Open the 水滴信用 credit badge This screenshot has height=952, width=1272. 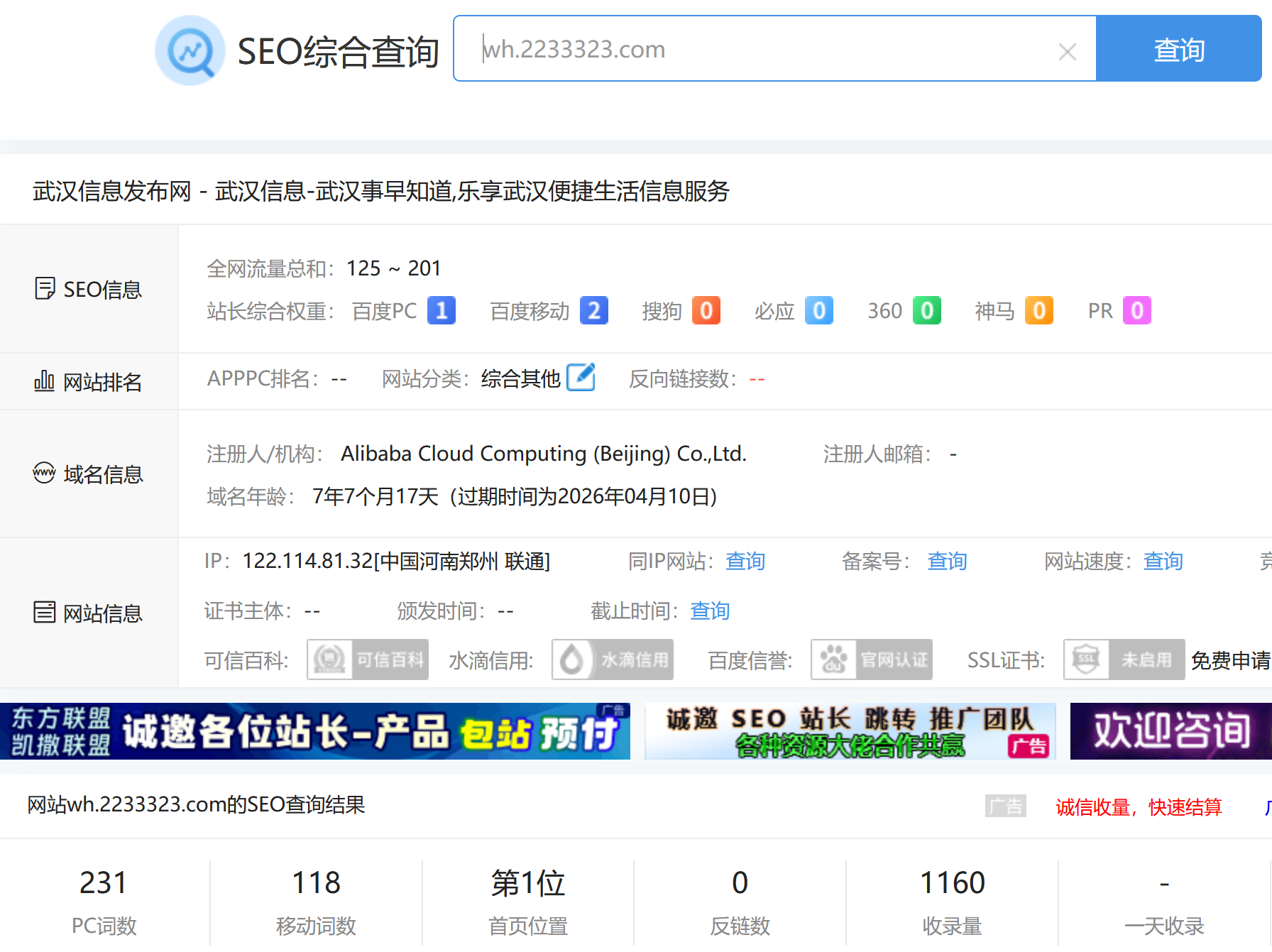tap(613, 660)
